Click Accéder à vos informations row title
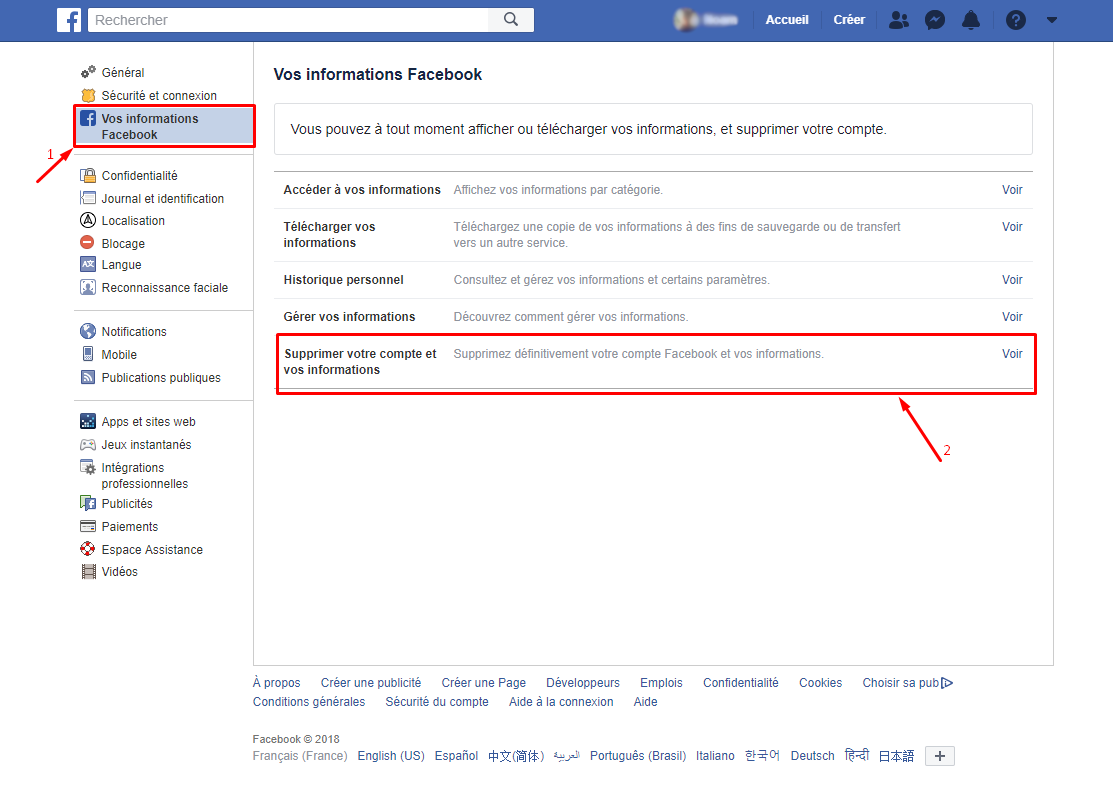 click(362, 190)
